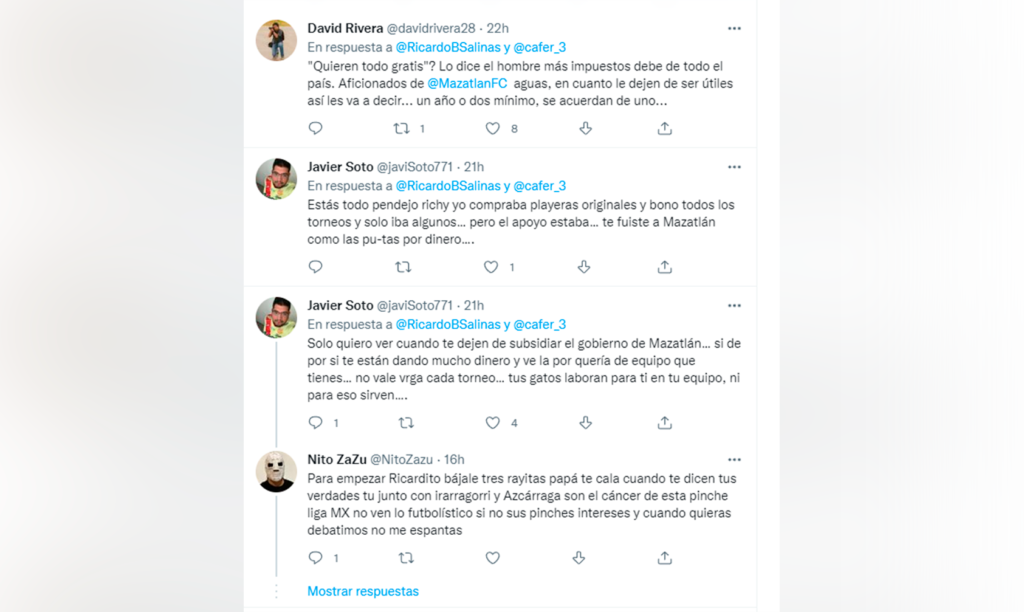Screen dimensions: 1024x612
Task: Share Javier Soto's playeras originales tweet
Action: pyautogui.click(x=664, y=267)
